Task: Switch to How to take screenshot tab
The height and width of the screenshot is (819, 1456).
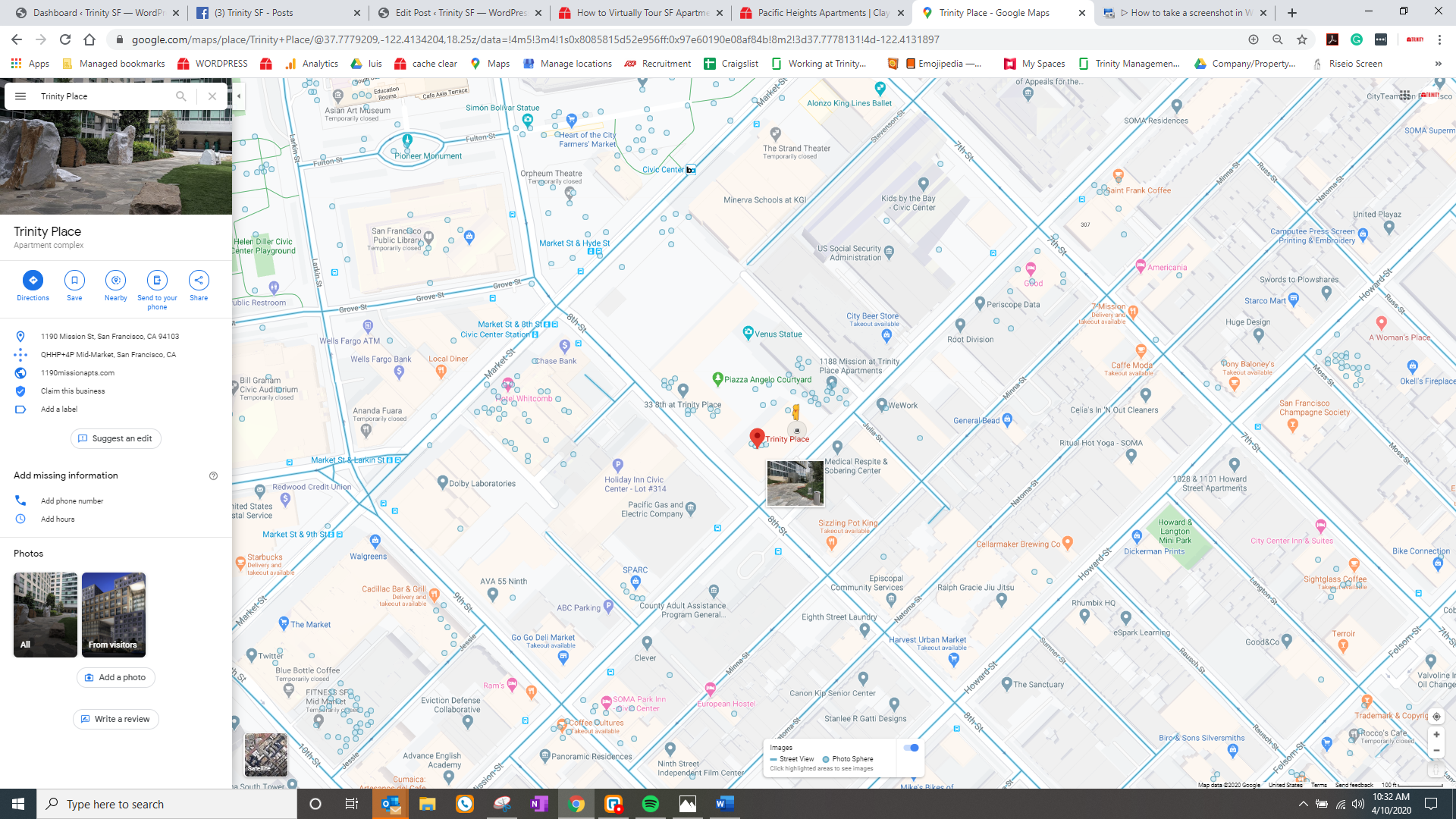Action: click(1185, 13)
